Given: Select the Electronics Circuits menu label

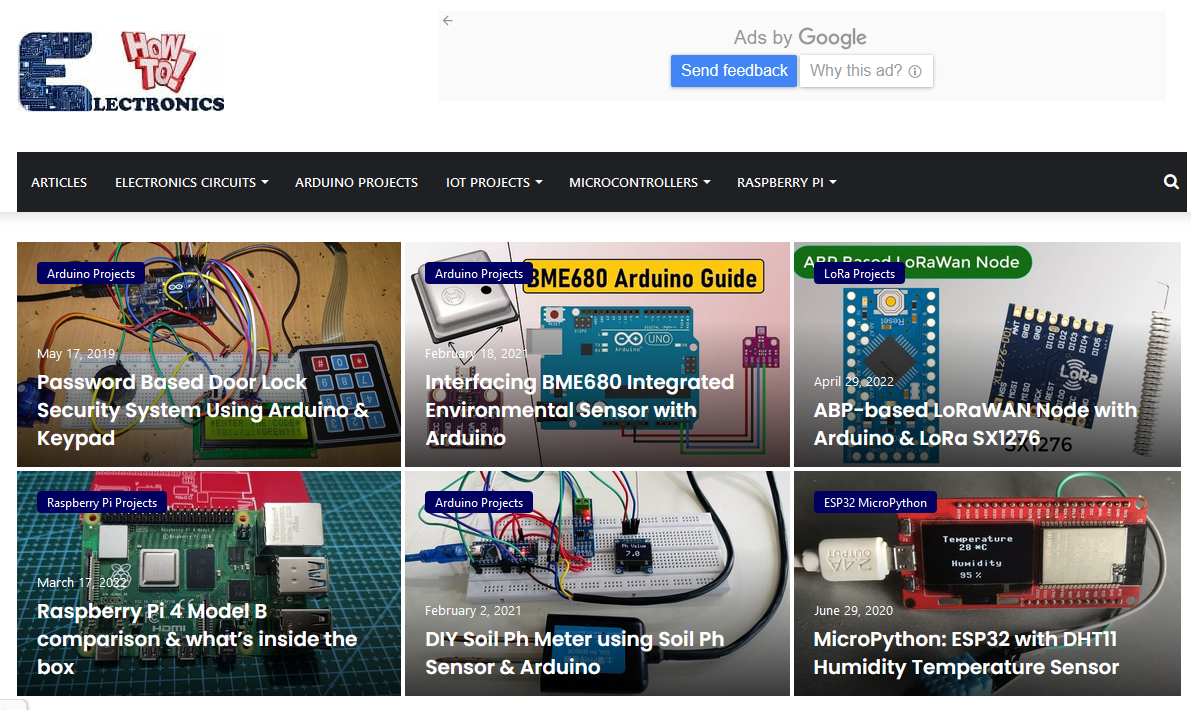Looking at the screenshot, I should coord(185,182).
